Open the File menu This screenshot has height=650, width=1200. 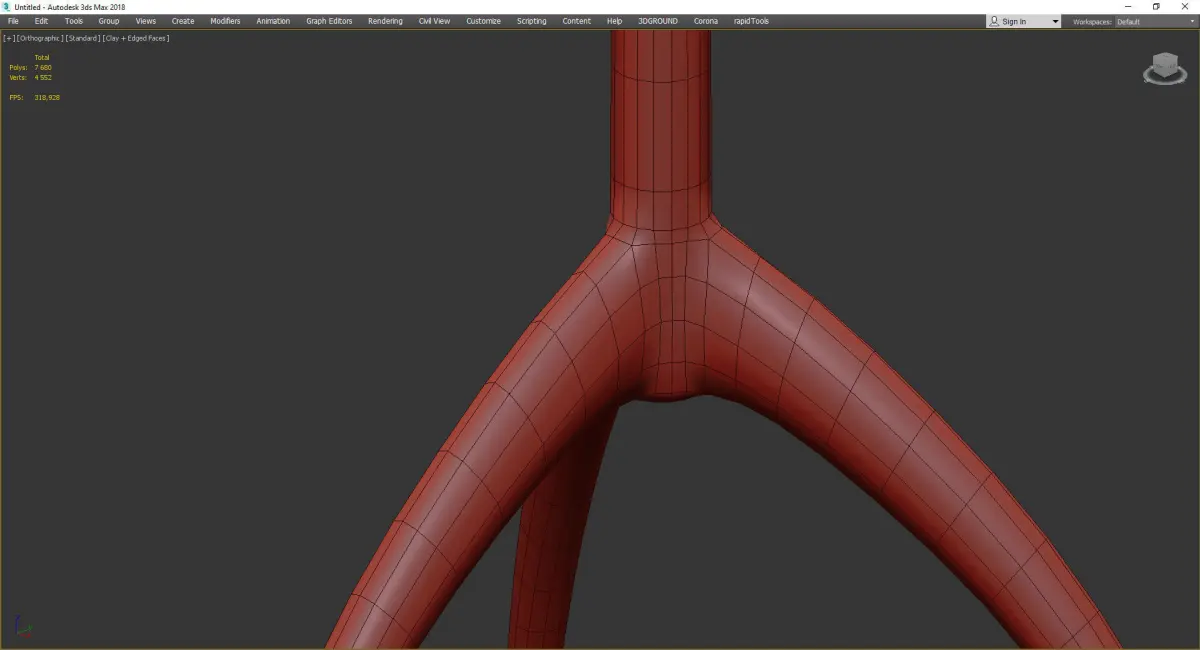pyautogui.click(x=13, y=21)
